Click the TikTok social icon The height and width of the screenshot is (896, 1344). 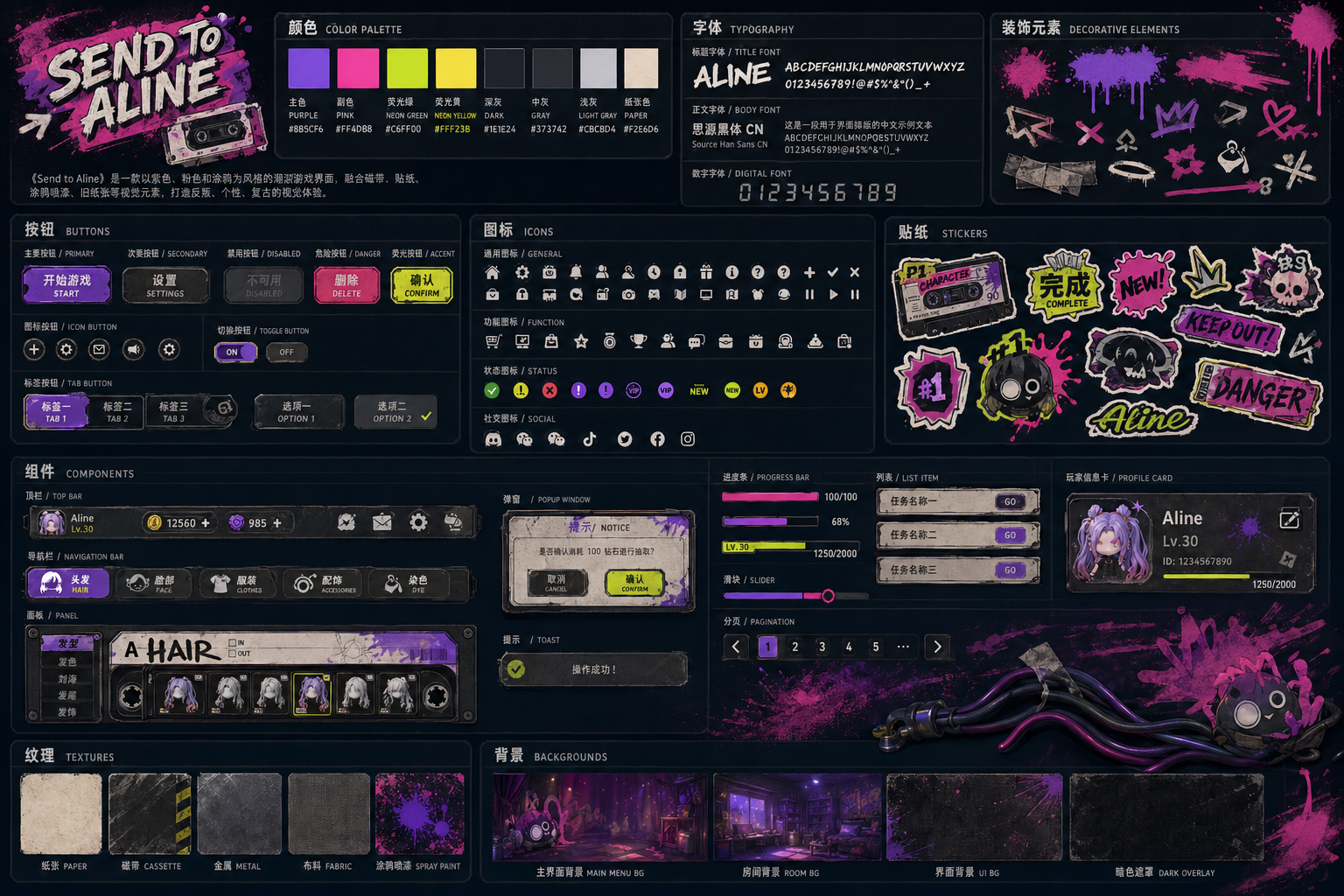[590, 439]
